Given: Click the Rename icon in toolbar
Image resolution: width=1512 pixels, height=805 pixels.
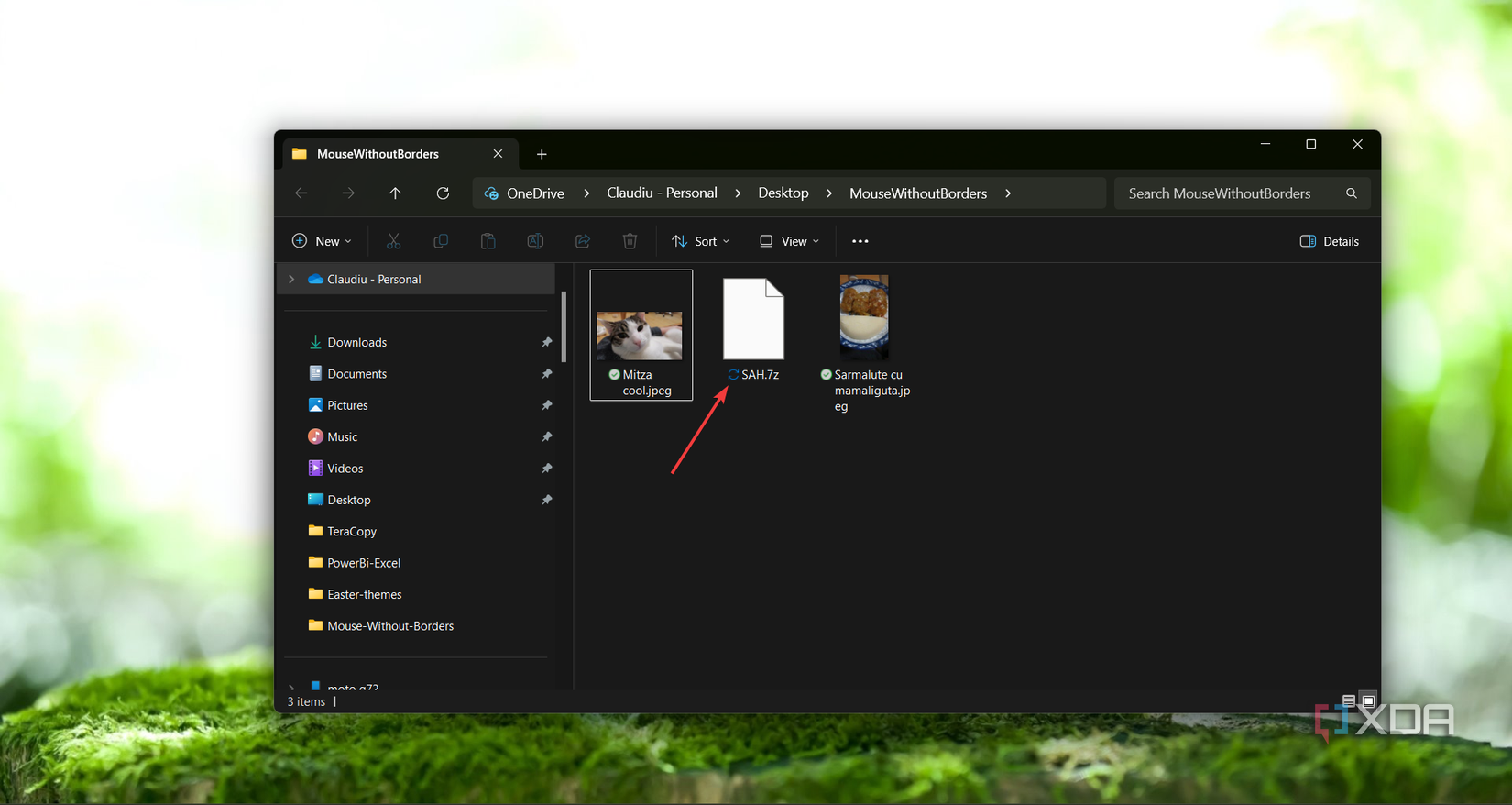Looking at the screenshot, I should coord(535,241).
